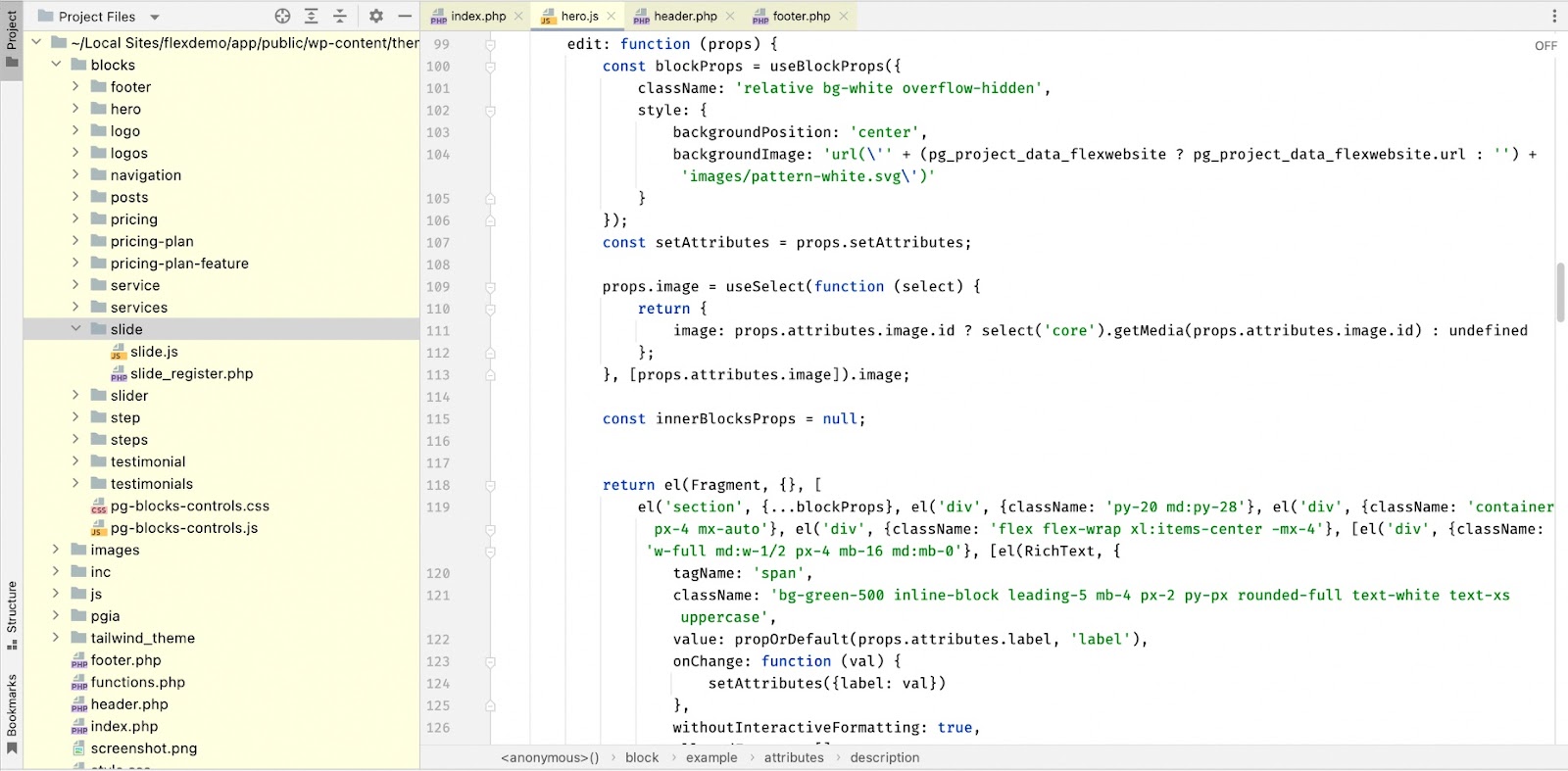Expand the navigation folder arrow
1568x771 pixels.
pyautogui.click(x=75, y=174)
